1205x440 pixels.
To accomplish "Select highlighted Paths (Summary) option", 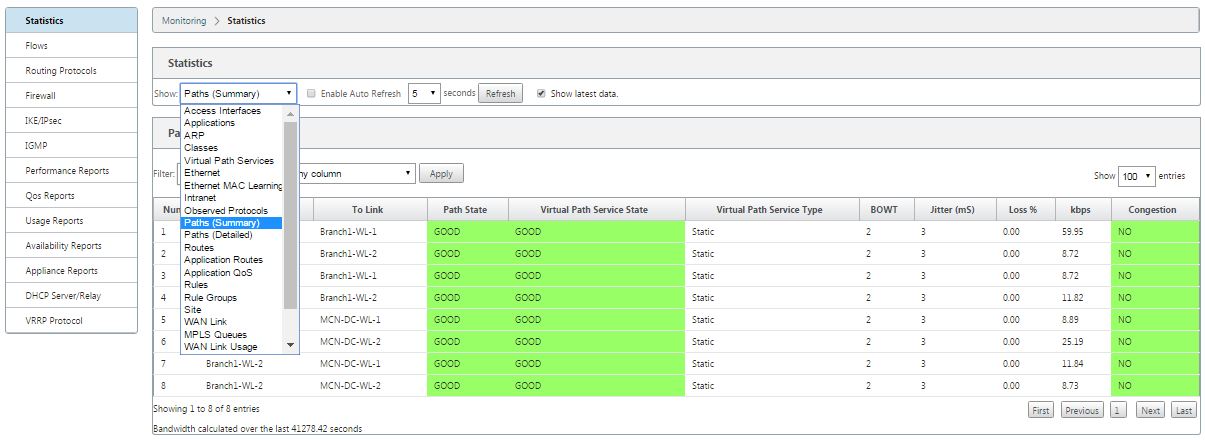I will pyautogui.click(x=232, y=223).
